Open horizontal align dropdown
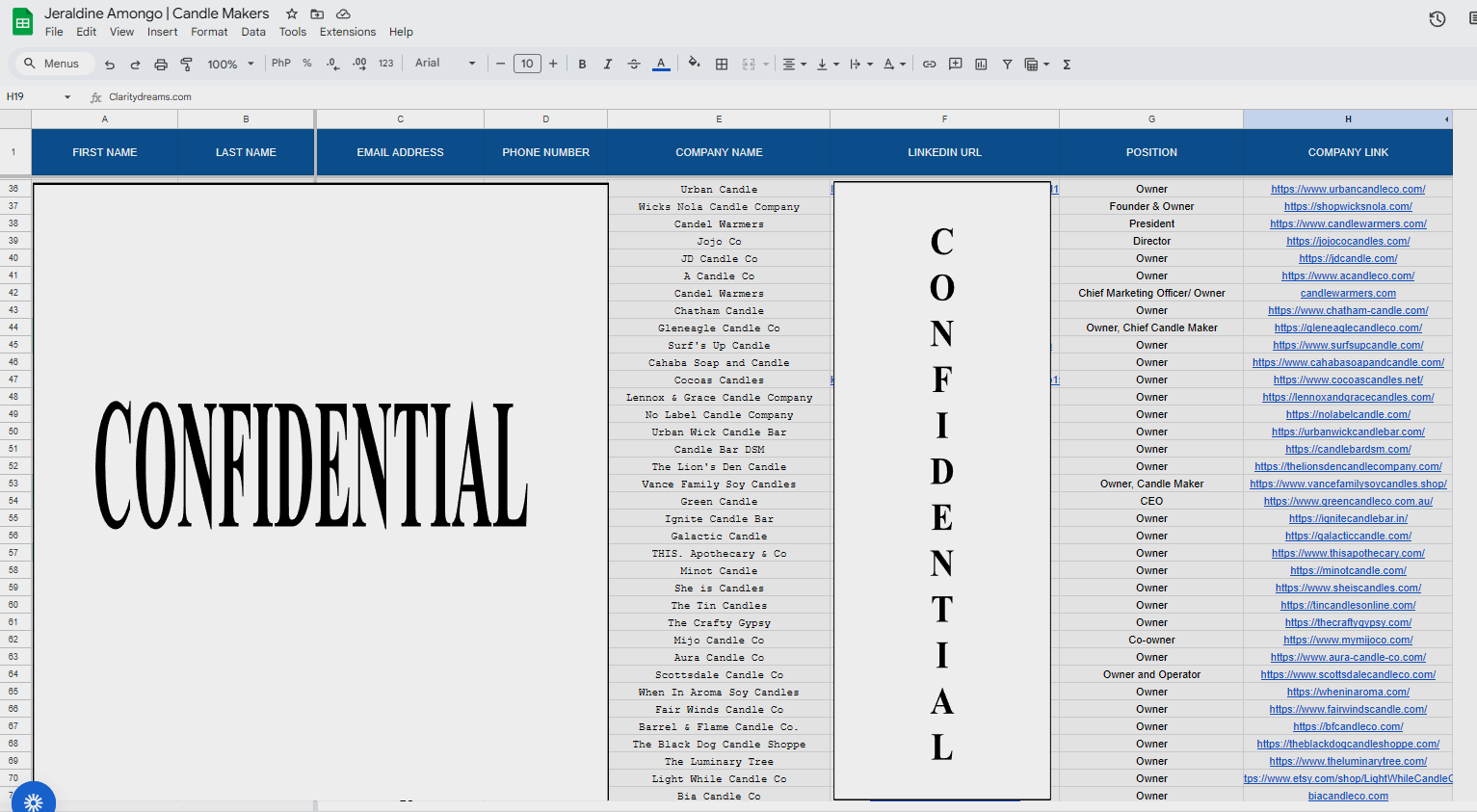Viewport: 1477px width, 812px height. tap(795, 65)
